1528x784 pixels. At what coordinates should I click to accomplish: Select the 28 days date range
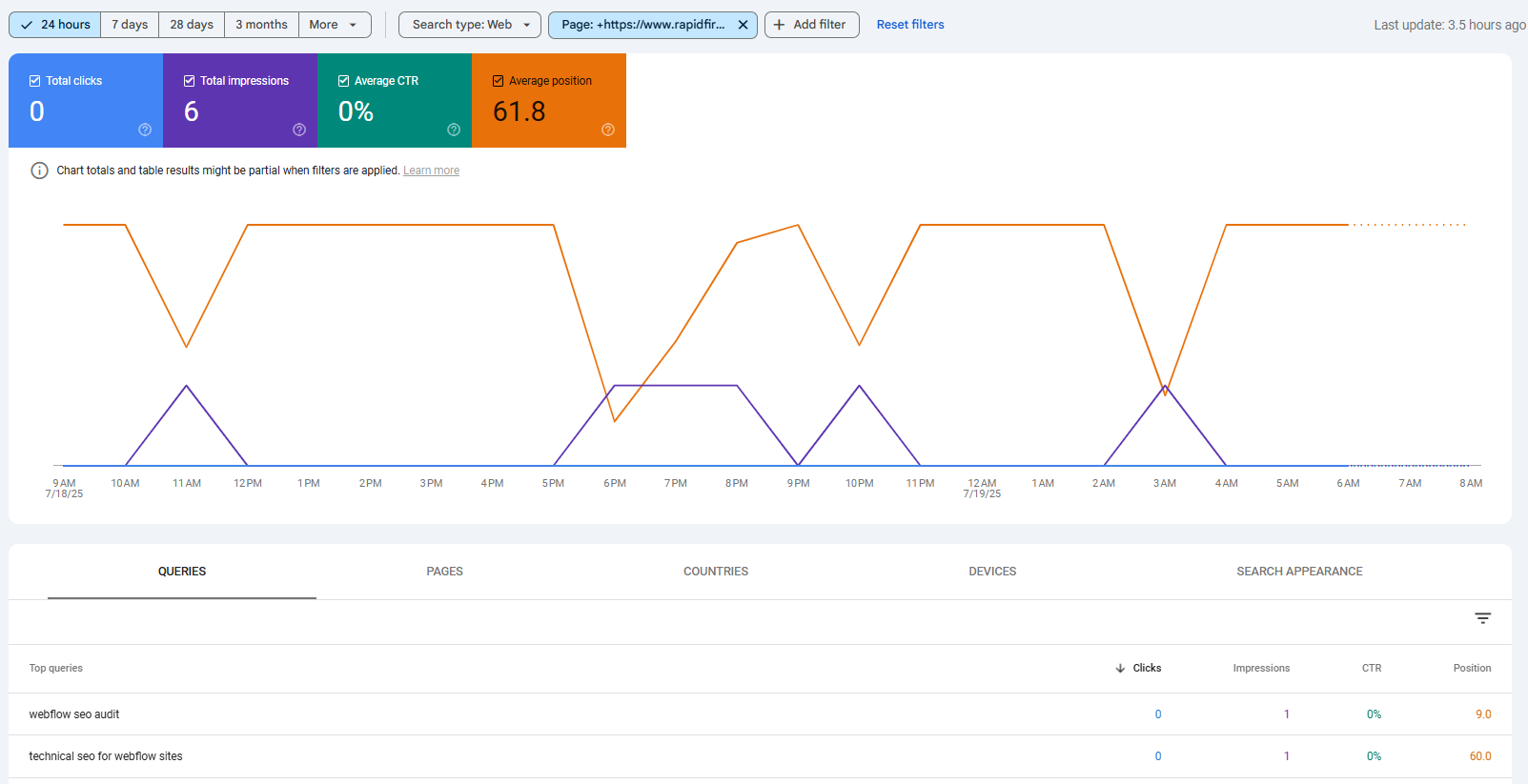[x=192, y=25]
